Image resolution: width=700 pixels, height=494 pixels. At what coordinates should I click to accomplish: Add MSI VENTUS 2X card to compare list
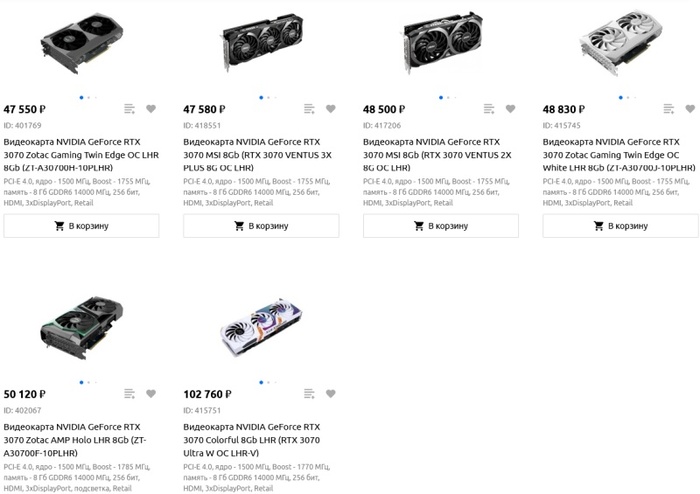[x=489, y=109]
